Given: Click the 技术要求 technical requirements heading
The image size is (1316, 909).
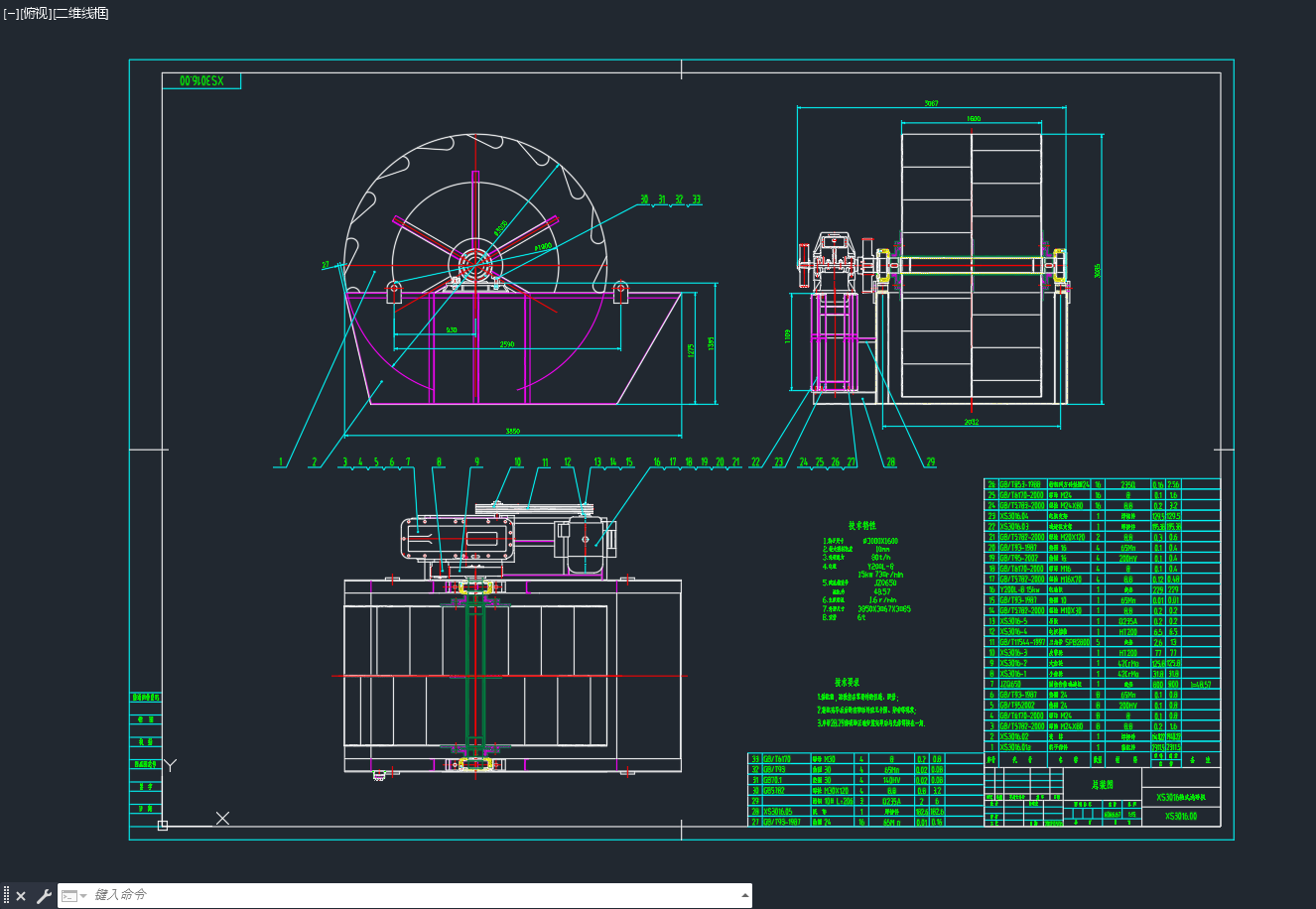Looking at the screenshot, I should pos(847,682).
